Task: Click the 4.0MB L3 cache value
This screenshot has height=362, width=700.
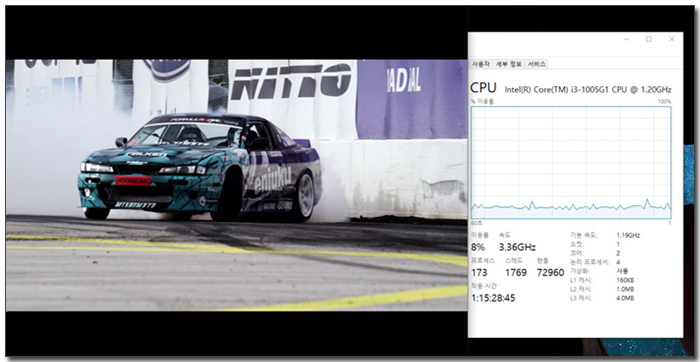Action: 625,298
